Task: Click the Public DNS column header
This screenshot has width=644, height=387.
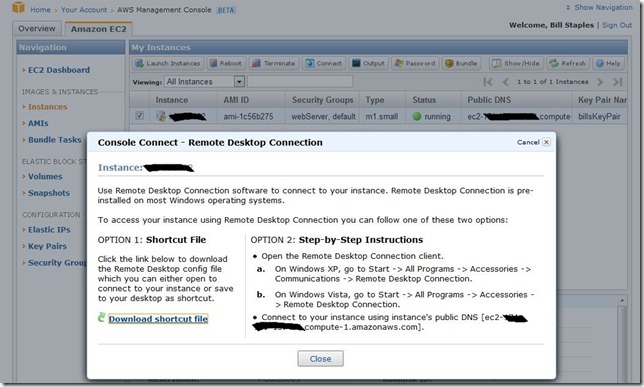Action: (x=517, y=100)
